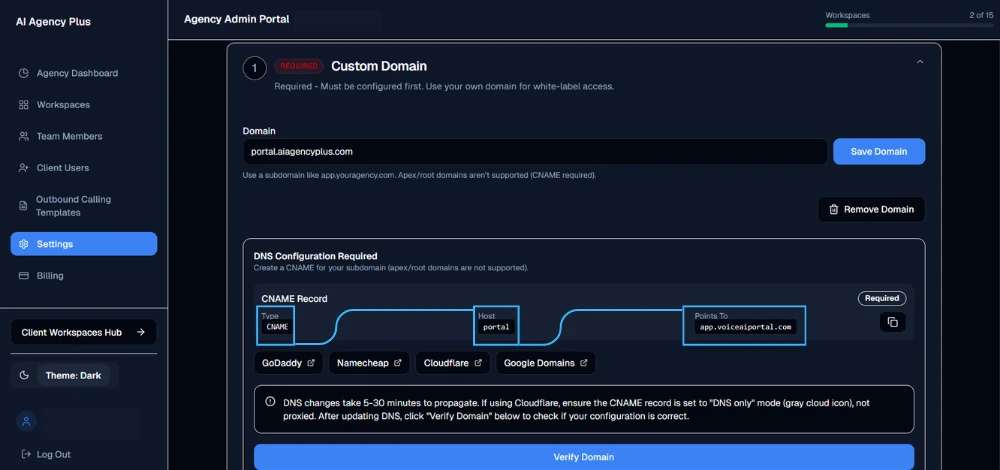Click the external-link icon on Google Domains
The image size is (1000, 470).
[583, 363]
